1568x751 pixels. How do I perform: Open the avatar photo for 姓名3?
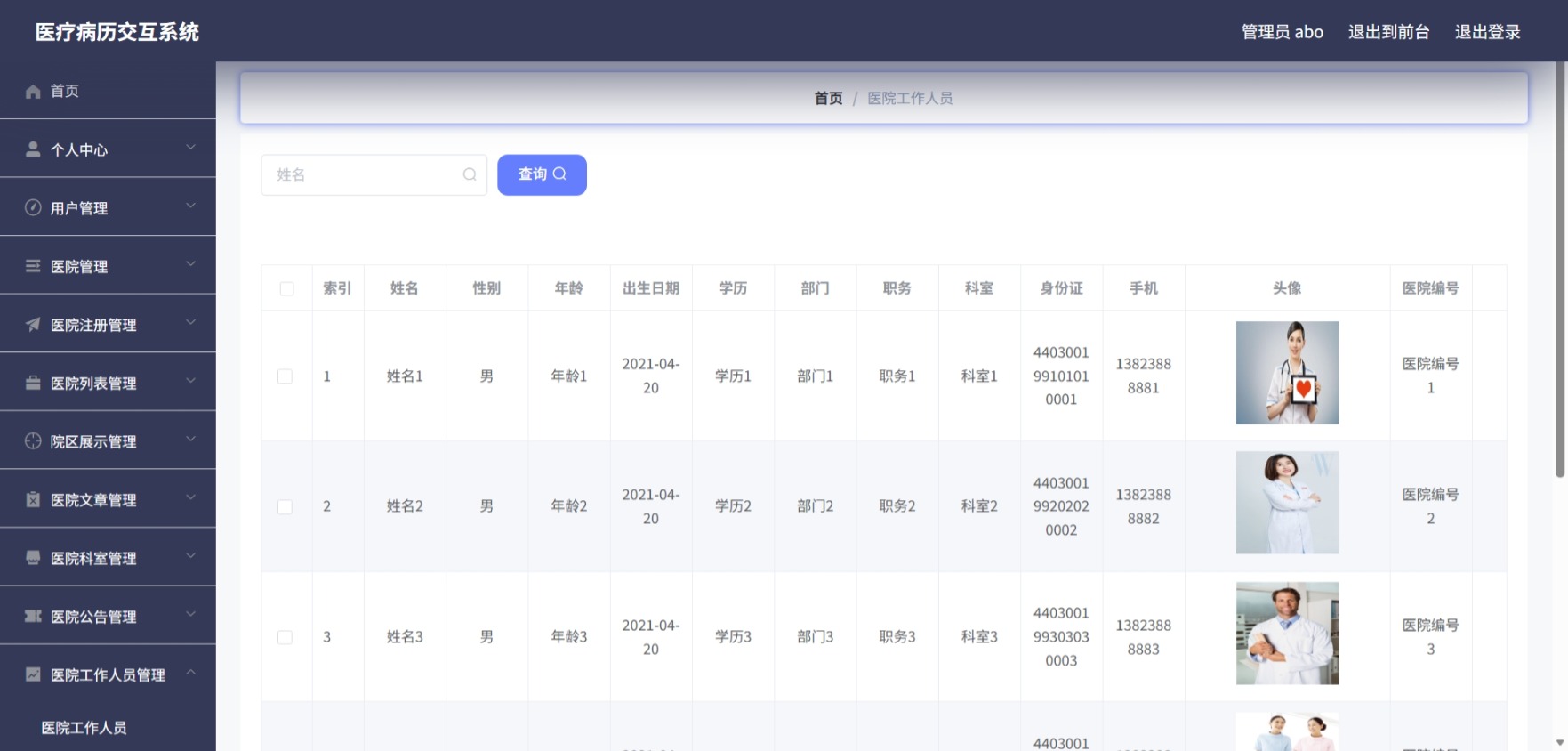coord(1287,634)
